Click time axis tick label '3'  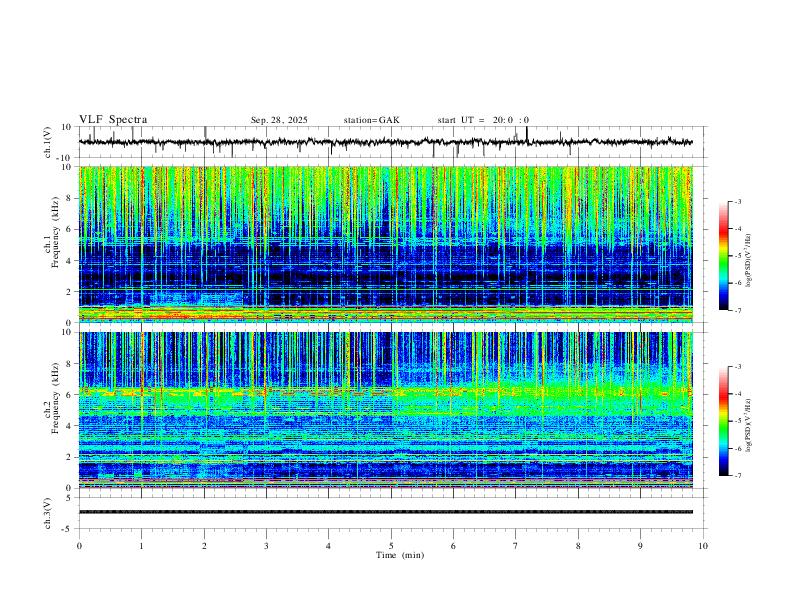[266, 546]
